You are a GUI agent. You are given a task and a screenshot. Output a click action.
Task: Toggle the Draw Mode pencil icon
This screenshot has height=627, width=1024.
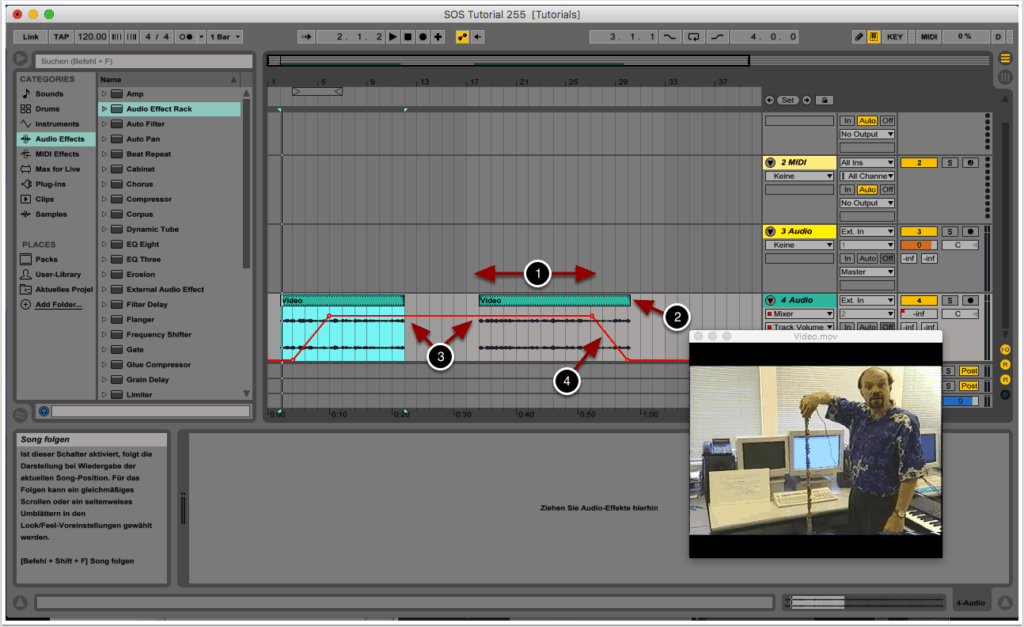pos(859,37)
